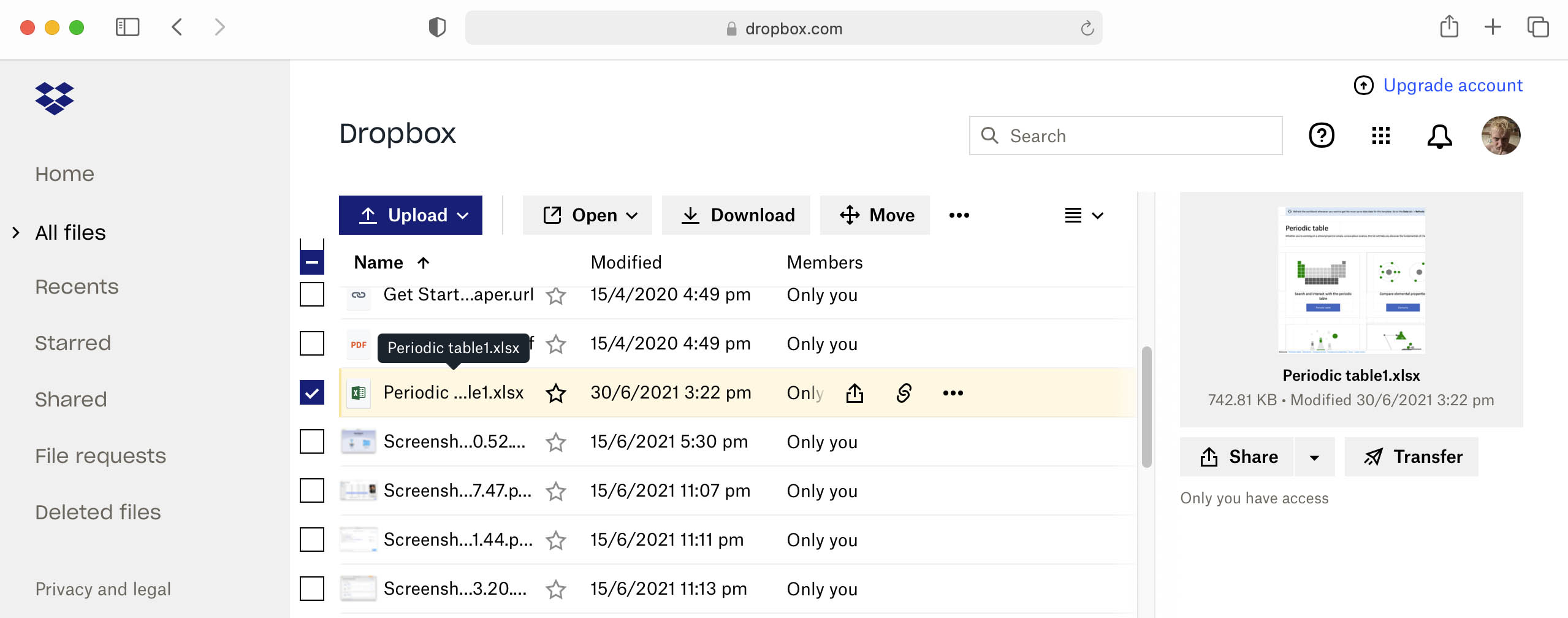The height and width of the screenshot is (618, 1568).
Task: Open the Periodic ...le1.xlsx file name
Action: [453, 393]
